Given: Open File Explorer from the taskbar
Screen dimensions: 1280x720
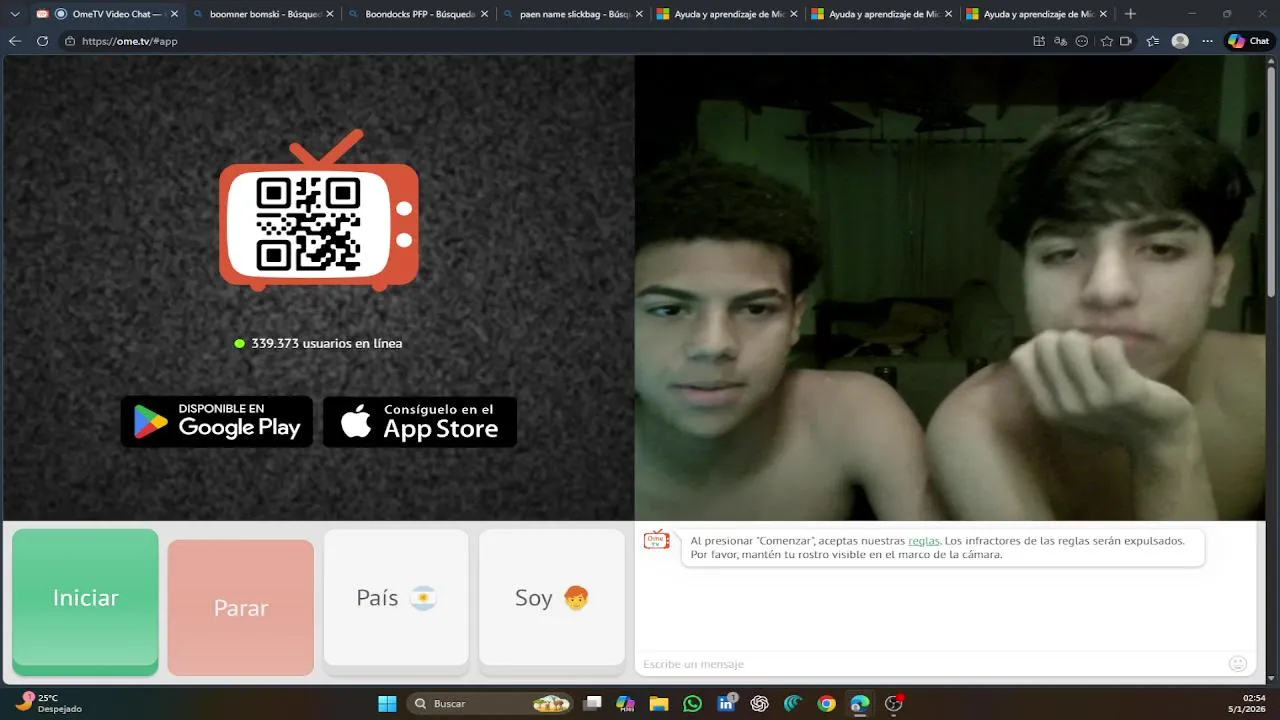Looking at the screenshot, I should click(659, 704).
